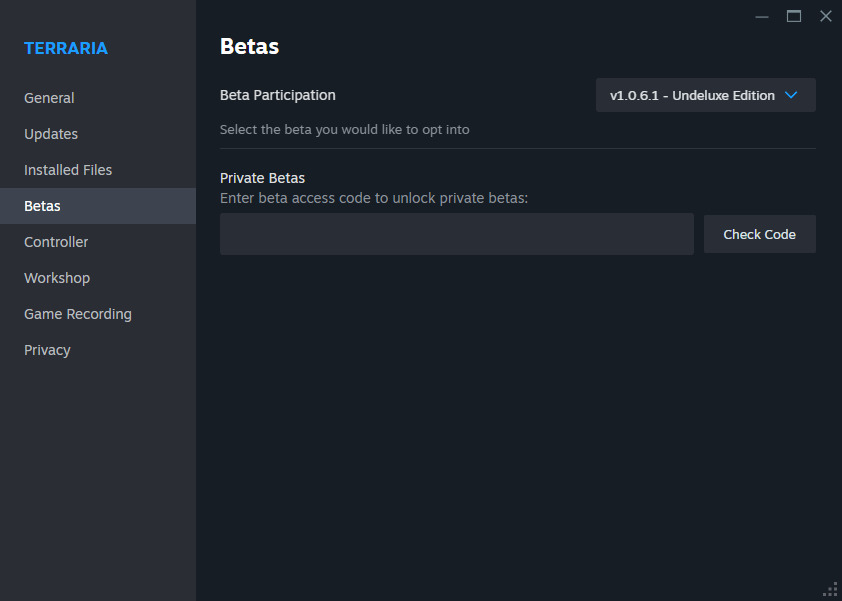
Task: Open Game Recording settings
Action: tap(78, 314)
